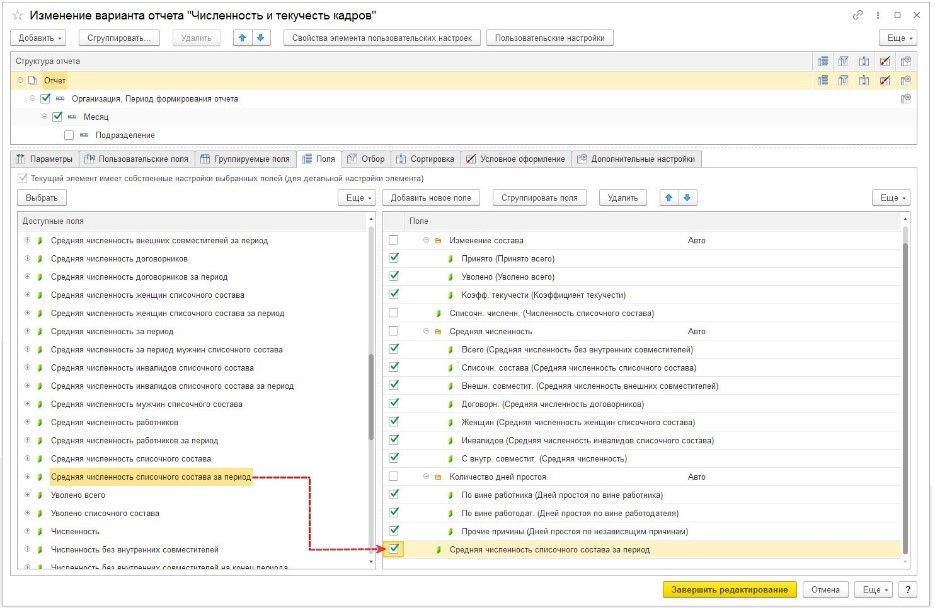
Task: Click conditional formatting icon in Отчет row
Action: 883,79
